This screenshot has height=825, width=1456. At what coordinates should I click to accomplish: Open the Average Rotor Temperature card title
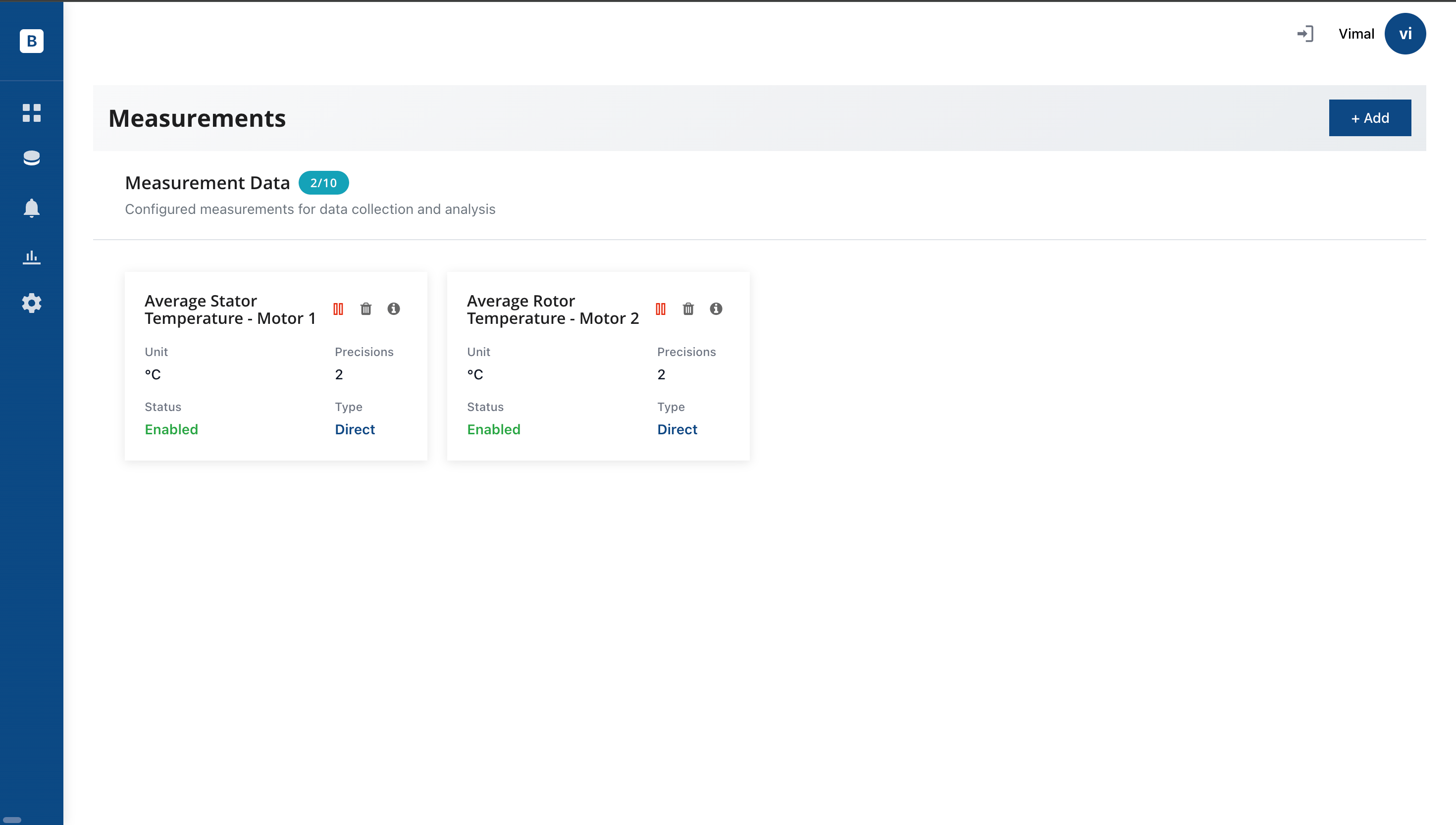coord(552,309)
